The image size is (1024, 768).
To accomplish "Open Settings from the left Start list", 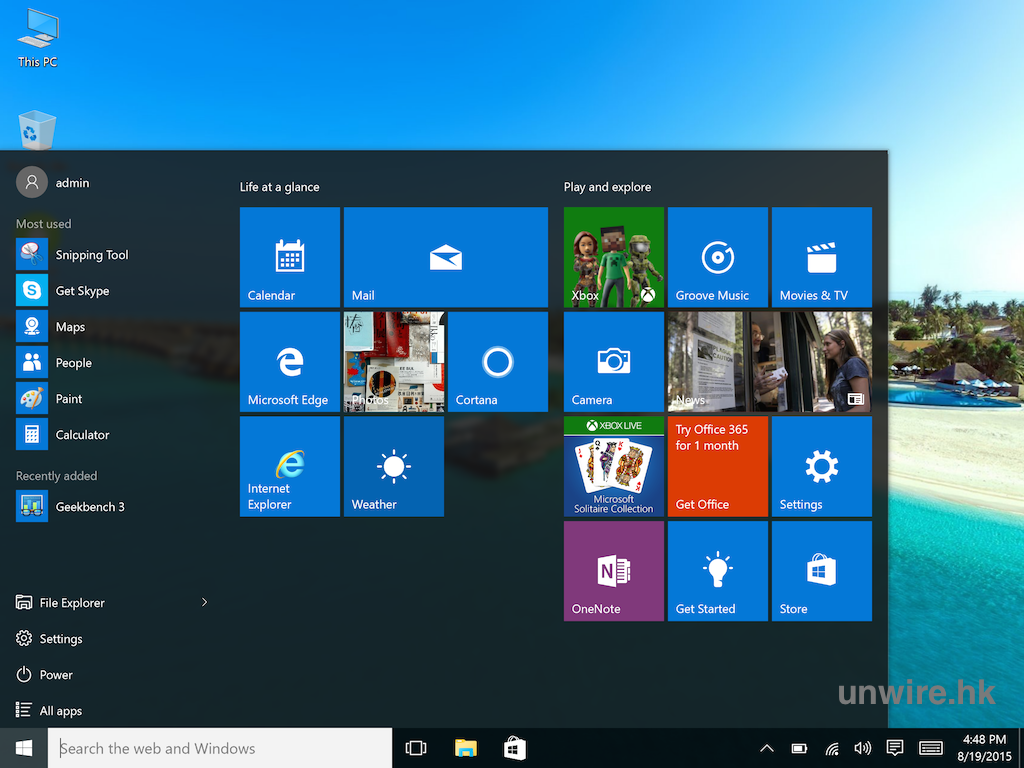I will coord(60,639).
